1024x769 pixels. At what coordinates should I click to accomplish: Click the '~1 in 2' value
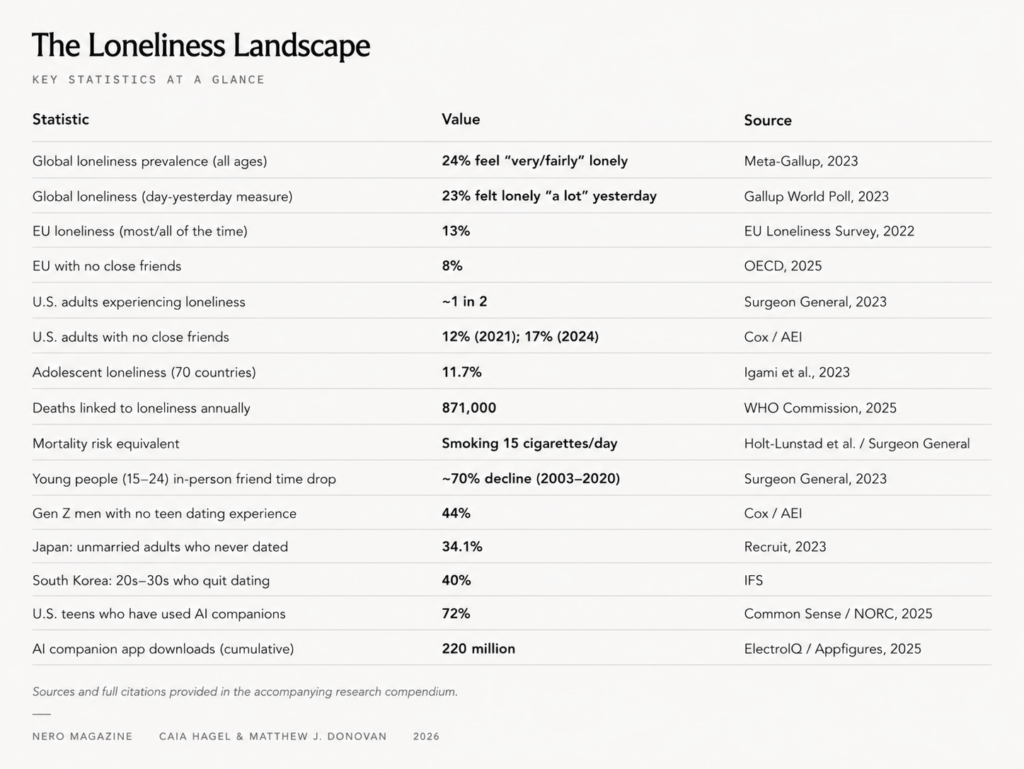click(464, 302)
